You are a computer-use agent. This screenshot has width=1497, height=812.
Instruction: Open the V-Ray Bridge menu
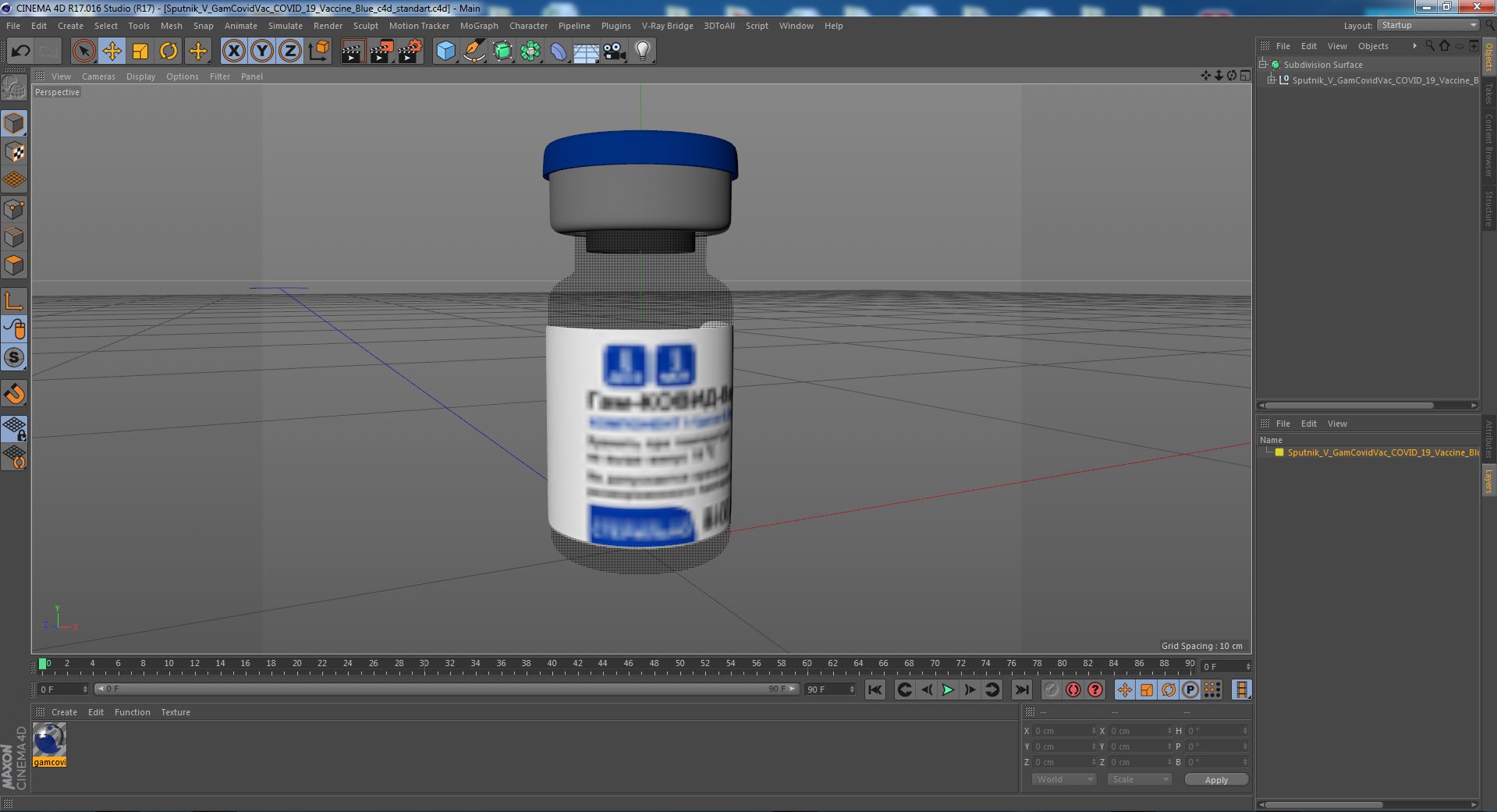[667, 26]
